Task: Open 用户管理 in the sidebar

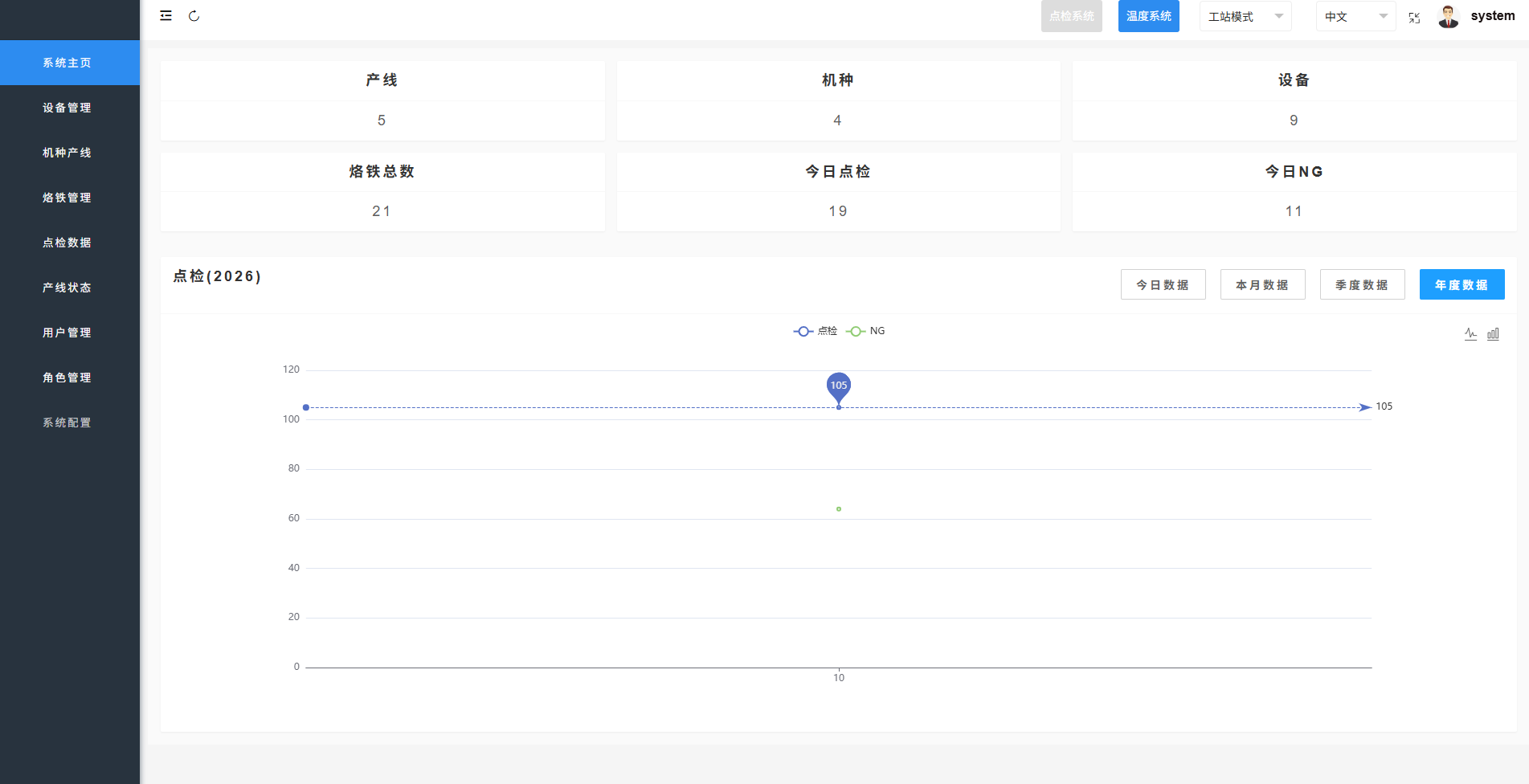Action: click(70, 333)
